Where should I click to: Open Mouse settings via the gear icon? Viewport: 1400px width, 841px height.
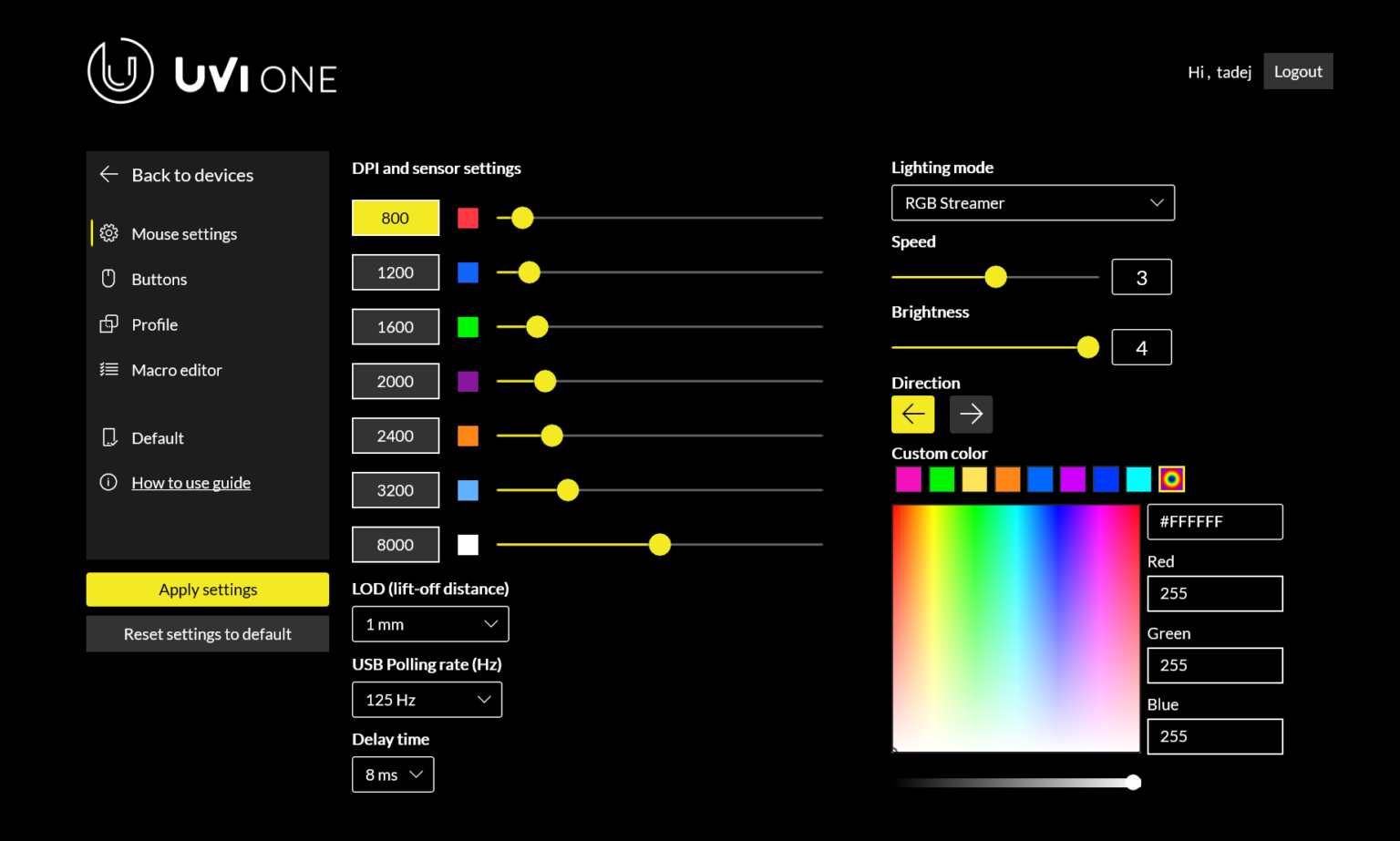(108, 233)
